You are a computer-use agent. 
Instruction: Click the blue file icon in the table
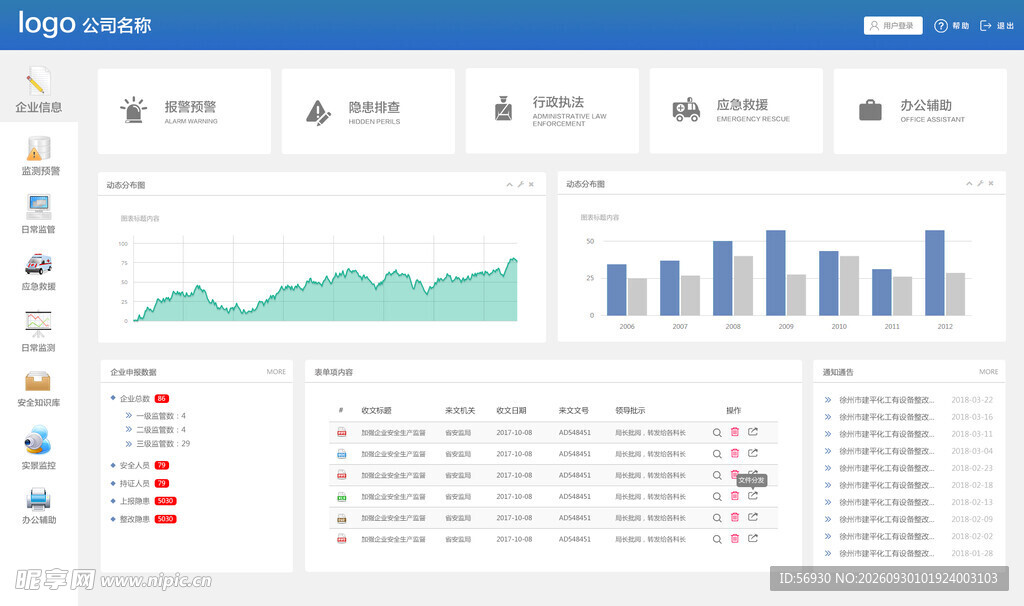342,454
